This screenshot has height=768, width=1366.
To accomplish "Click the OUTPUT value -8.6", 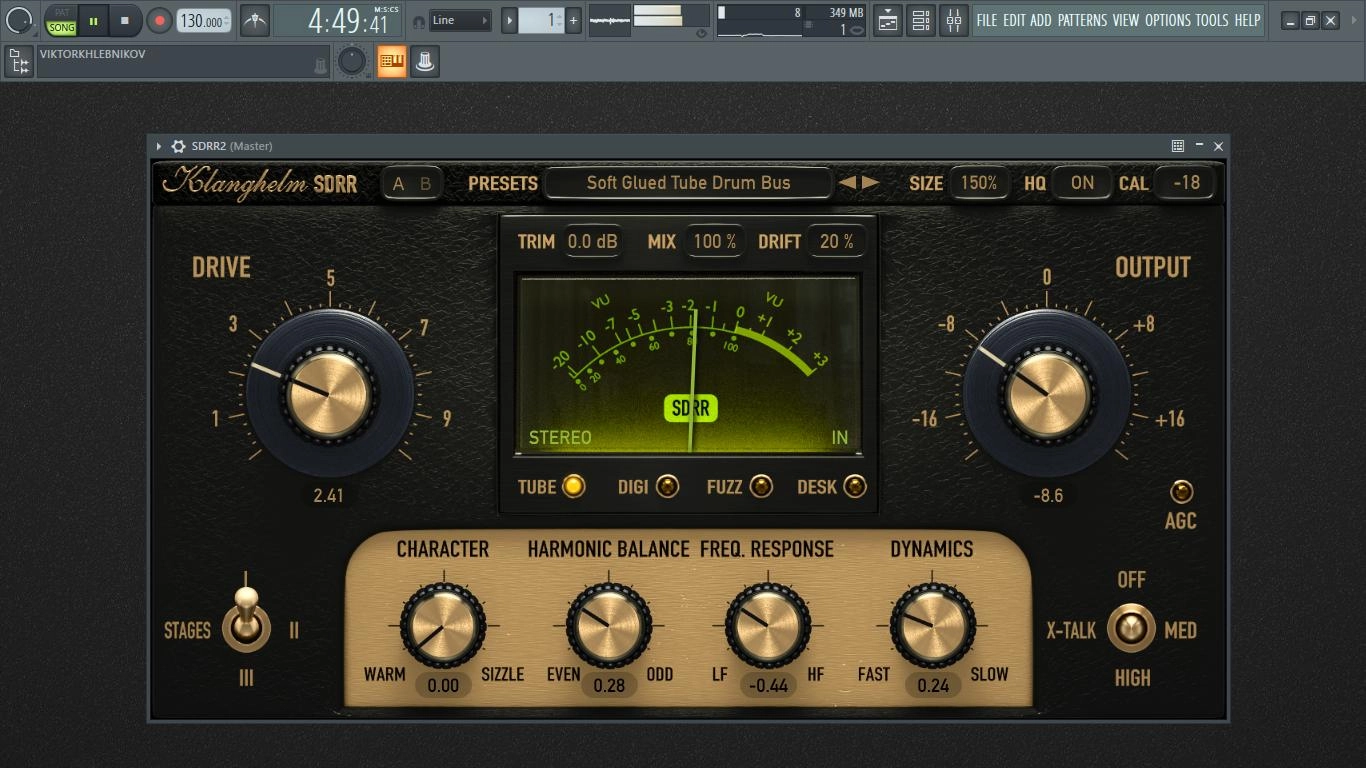I will (x=1047, y=495).
